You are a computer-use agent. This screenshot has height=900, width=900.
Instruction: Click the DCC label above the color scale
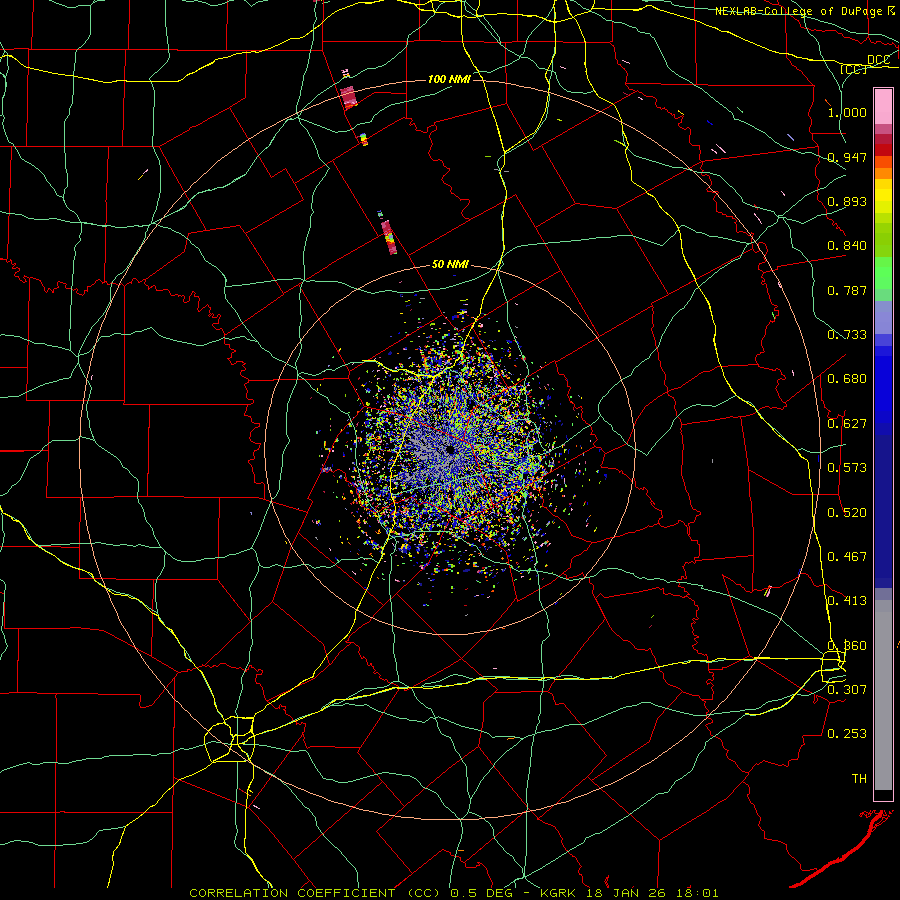coord(878,60)
